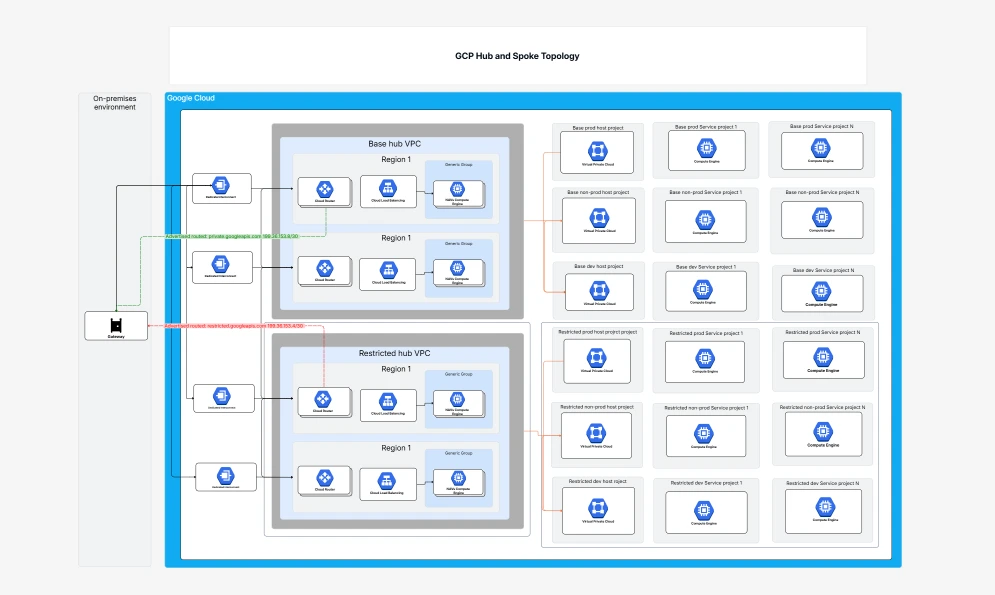Click the red restricted.googleapis.com advertised route label
Image resolution: width=995 pixels, height=595 pixels.
click(234, 326)
